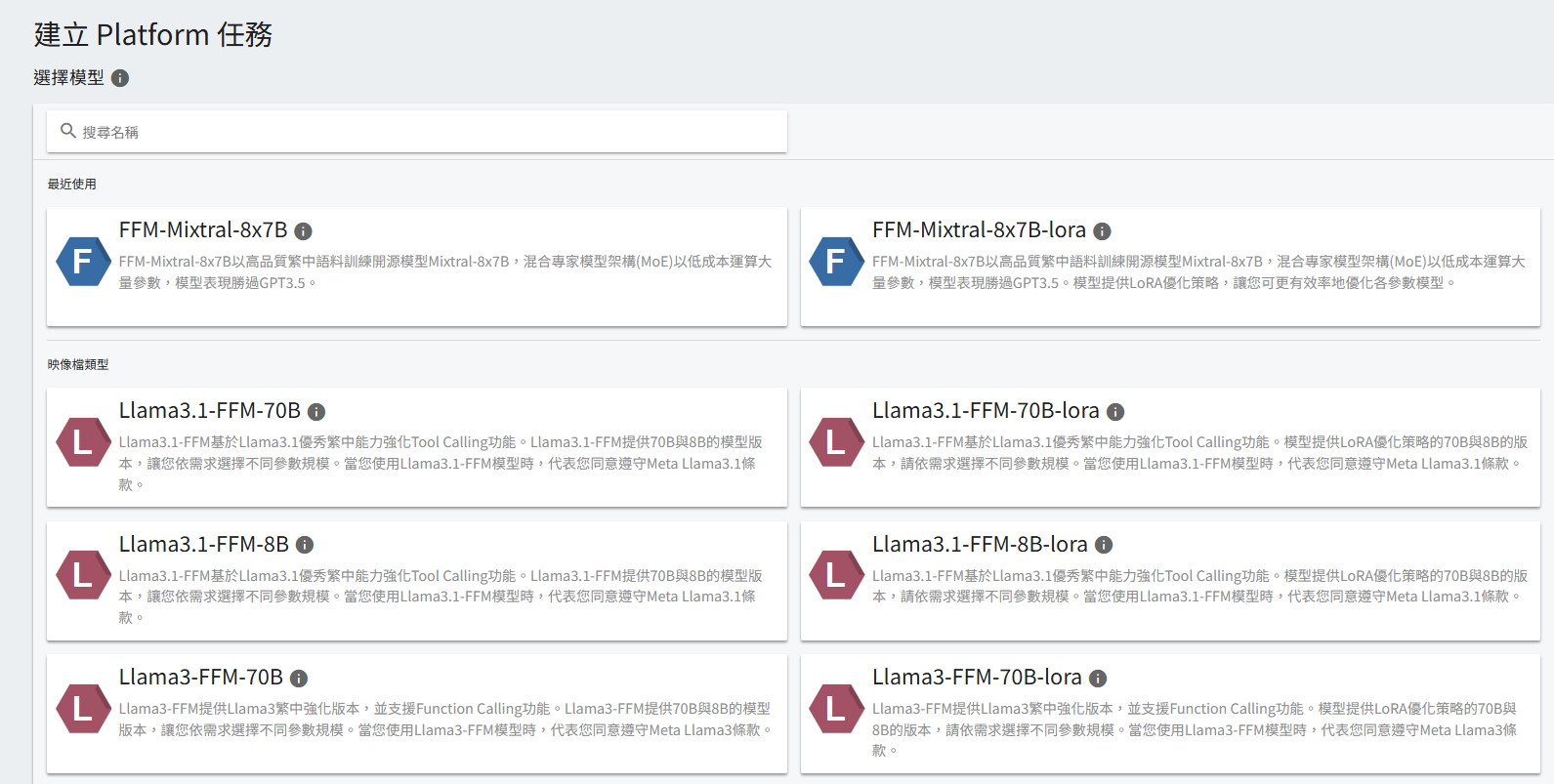Open info icon next to Llama3.1-FFM-70B title

316,412
